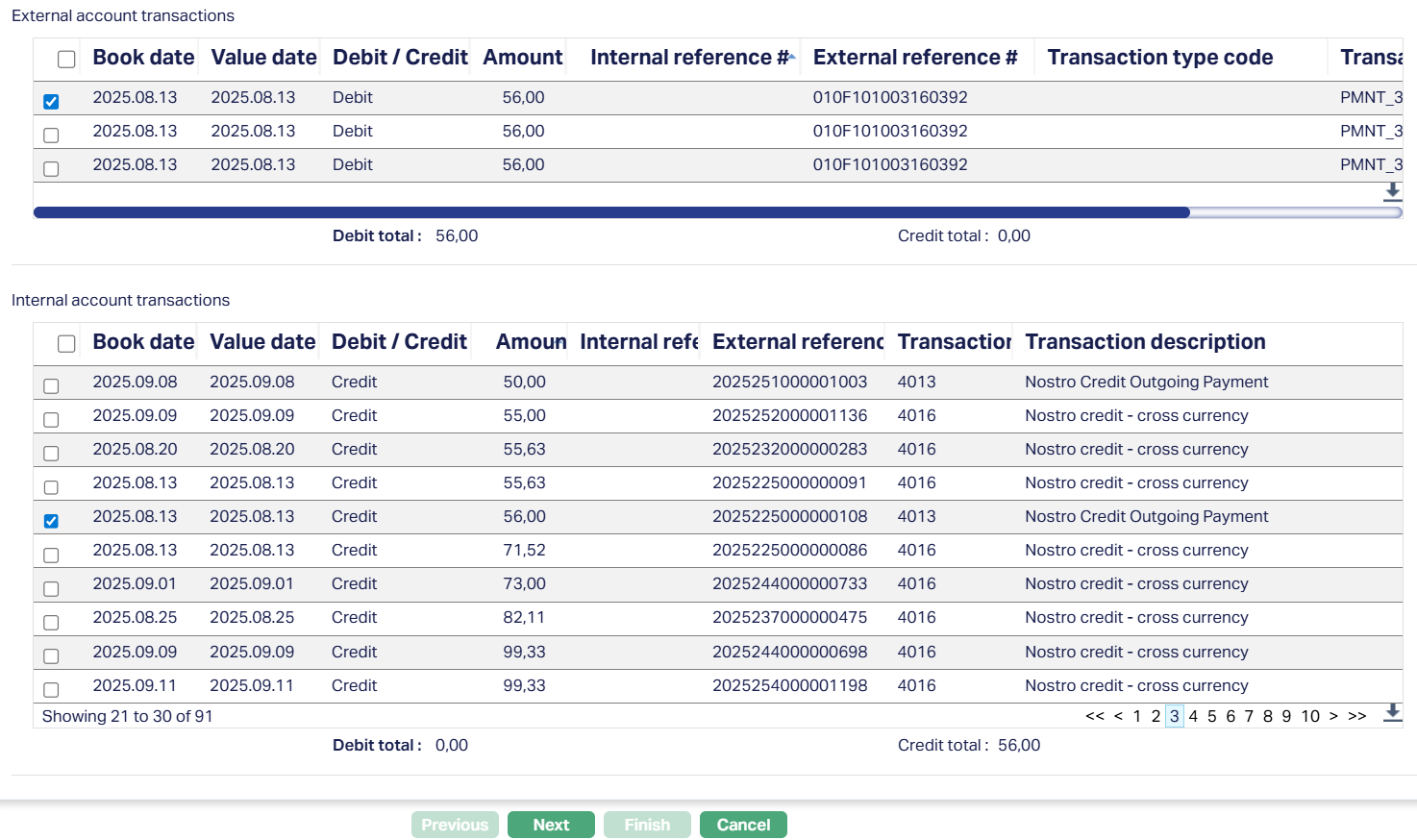Uncheck the internal 56,00 credit transaction

click(x=51, y=521)
